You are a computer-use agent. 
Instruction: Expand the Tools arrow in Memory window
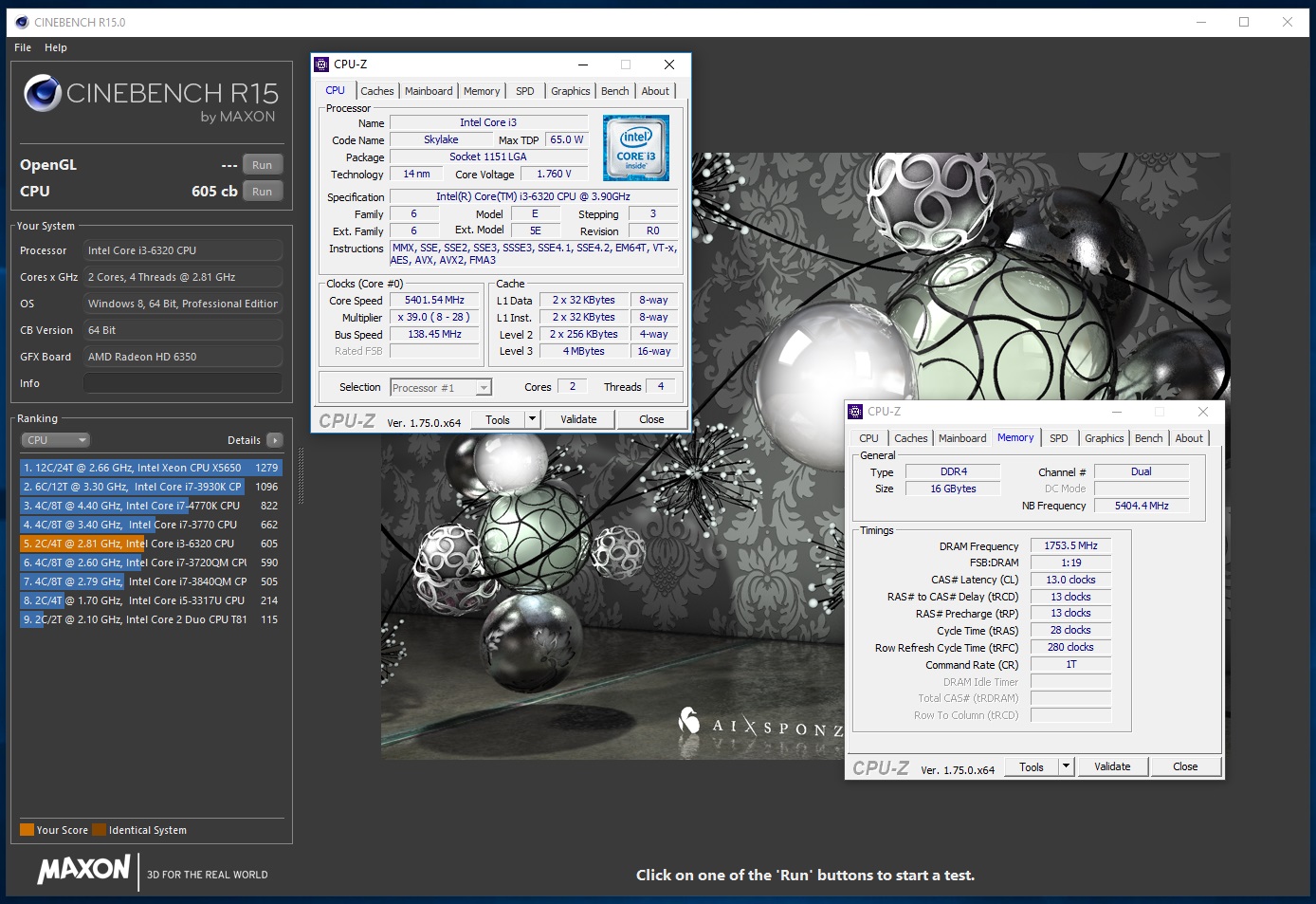tap(1066, 766)
